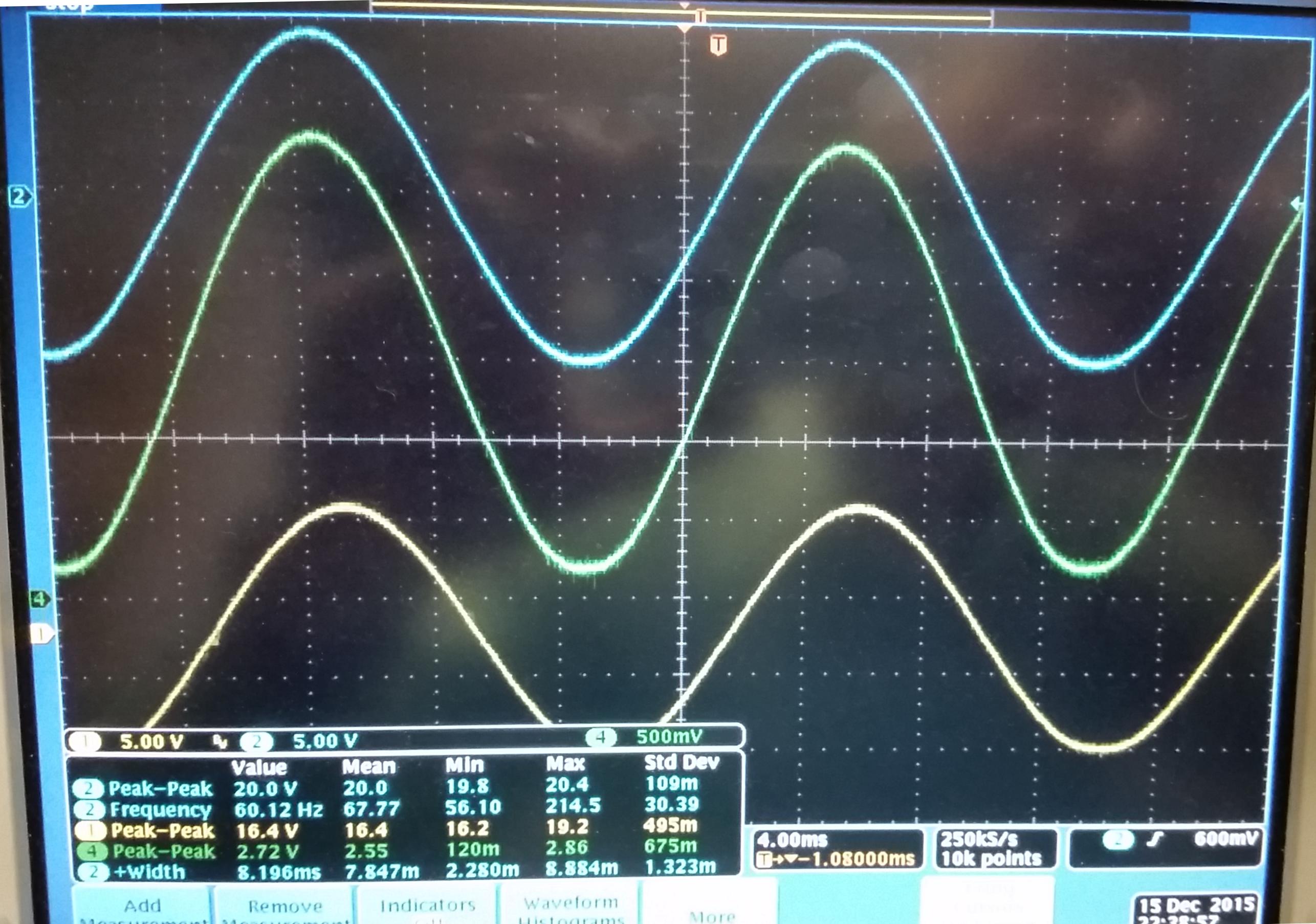Open the Indicators menu item
1316x924 pixels.
click(x=428, y=906)
